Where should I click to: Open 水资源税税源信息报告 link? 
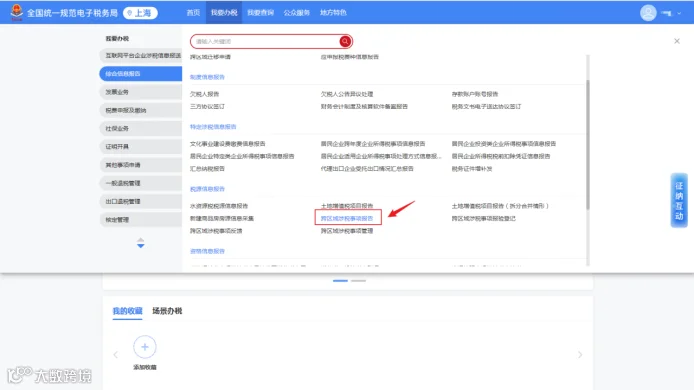(x=219, y=206)
